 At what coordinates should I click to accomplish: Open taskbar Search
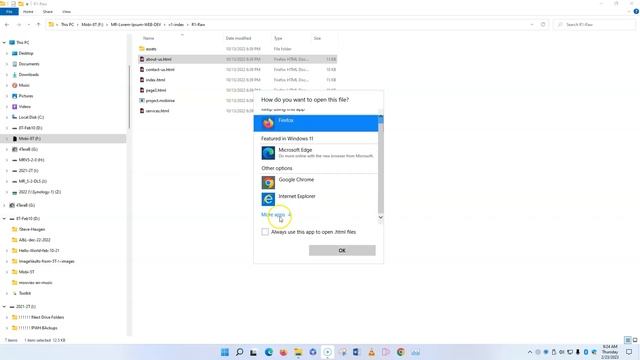coord(240,352)
